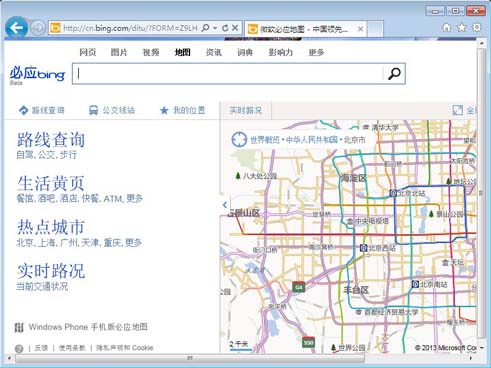Click the full screen map icon
Image resolution: width=491 pixels, height=368 pixels.
pyautogui.click(x=458, y=110)
